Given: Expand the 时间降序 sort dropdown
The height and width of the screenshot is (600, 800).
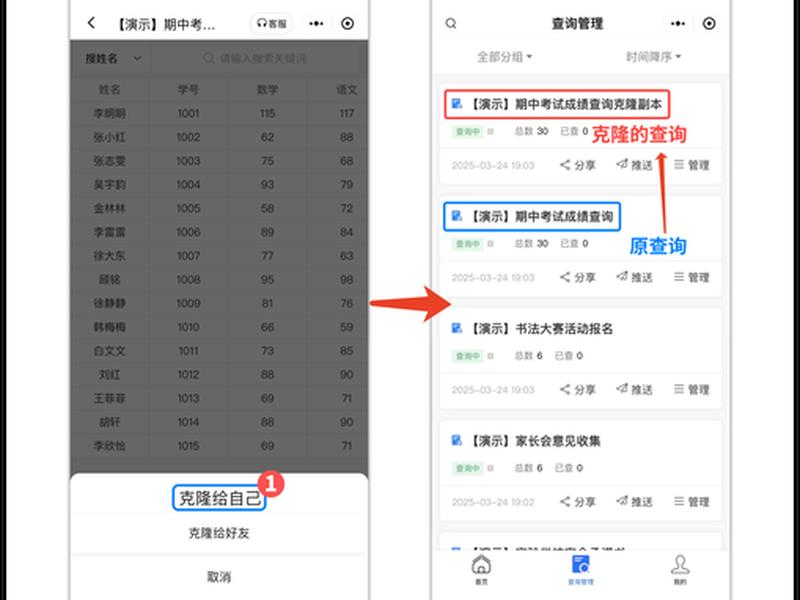Looking at the screenshot, I should 654,57.
